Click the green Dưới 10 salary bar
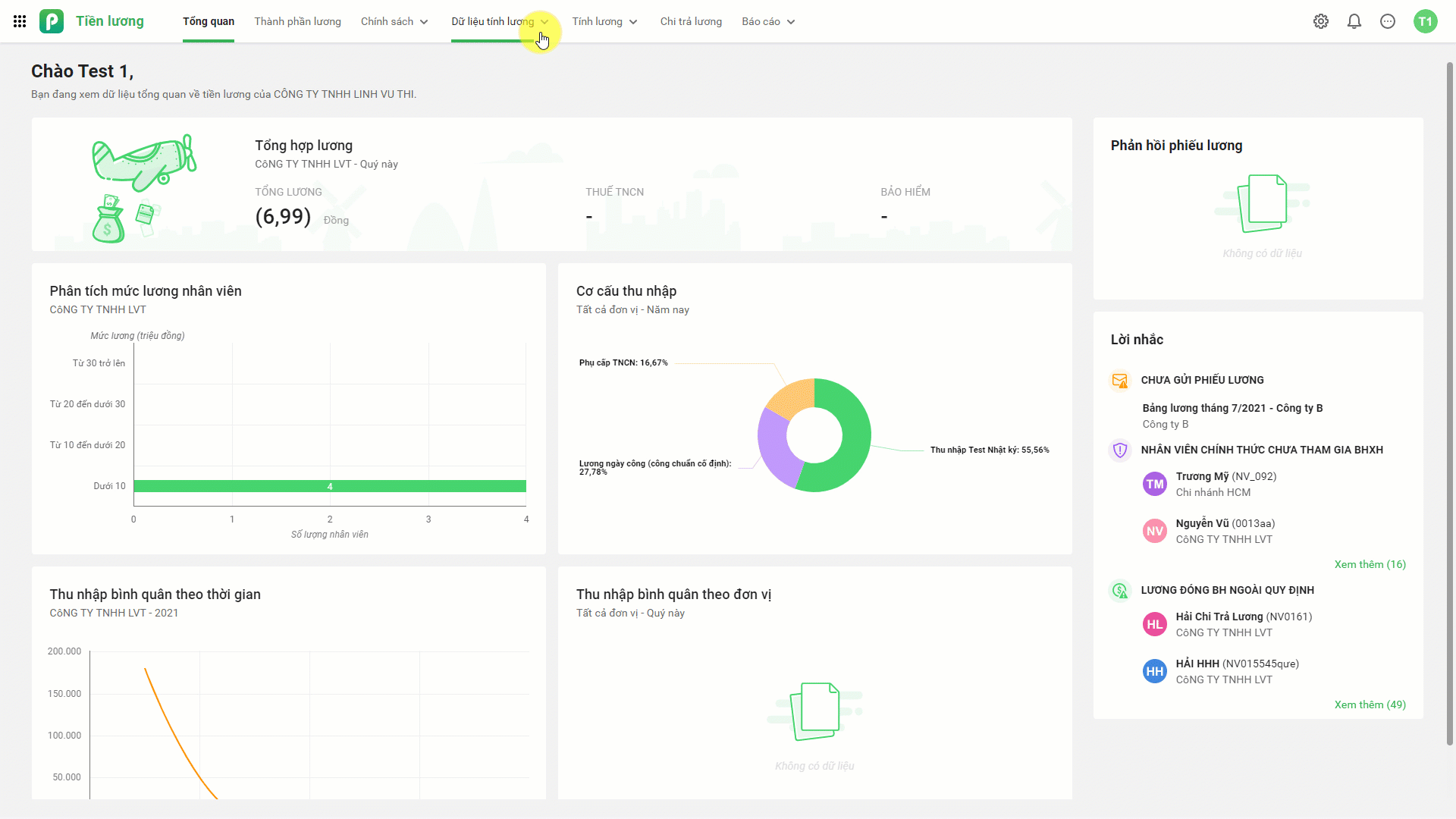 330,486
